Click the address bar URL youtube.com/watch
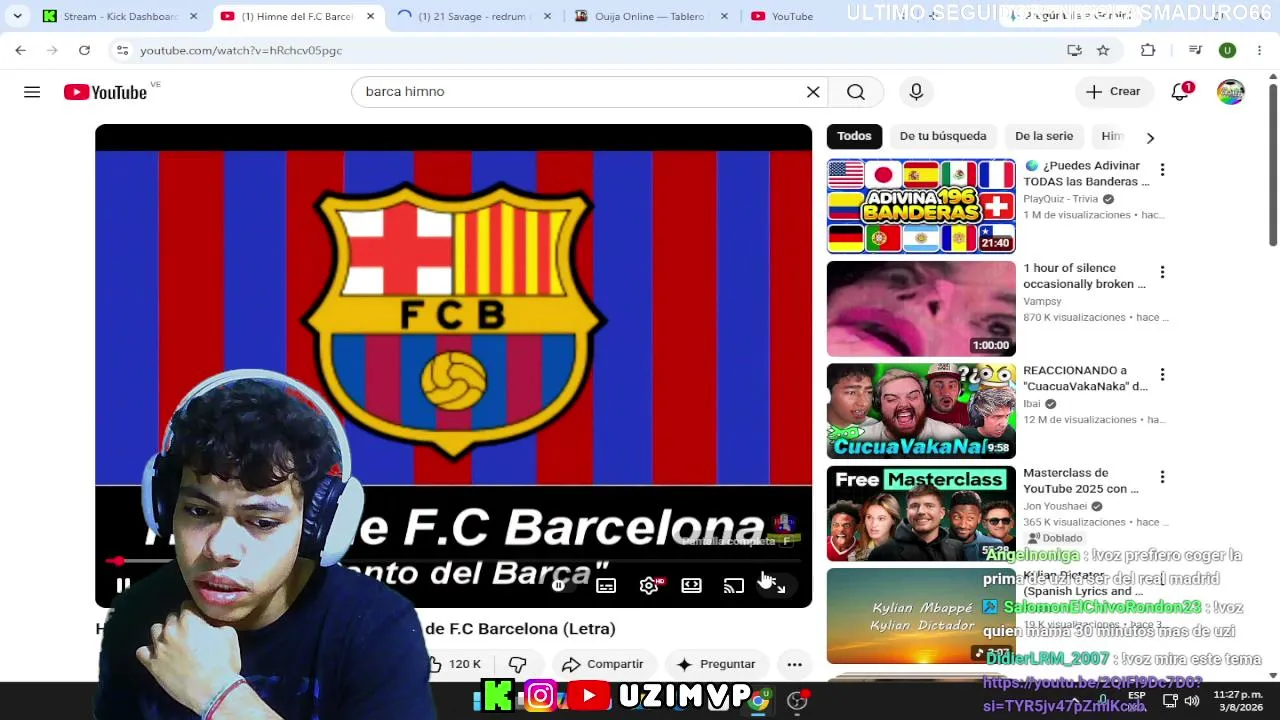This screenshot has width=1280, height=720. point(241,50)
